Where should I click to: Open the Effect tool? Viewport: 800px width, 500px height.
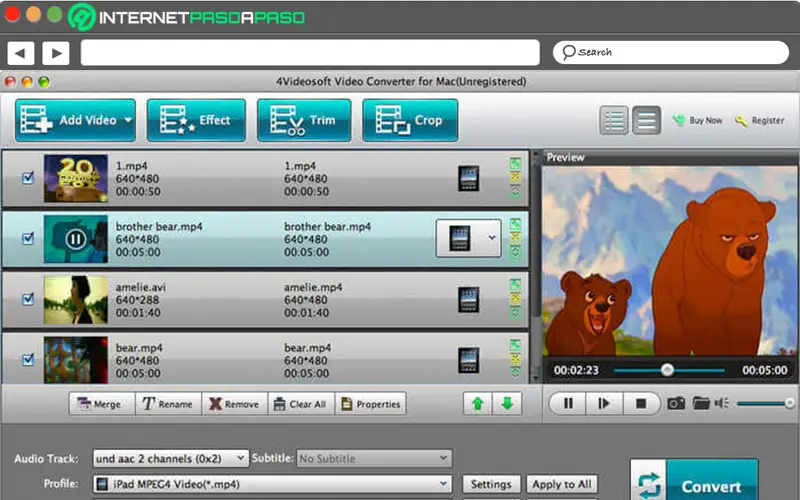coord(196,120)
